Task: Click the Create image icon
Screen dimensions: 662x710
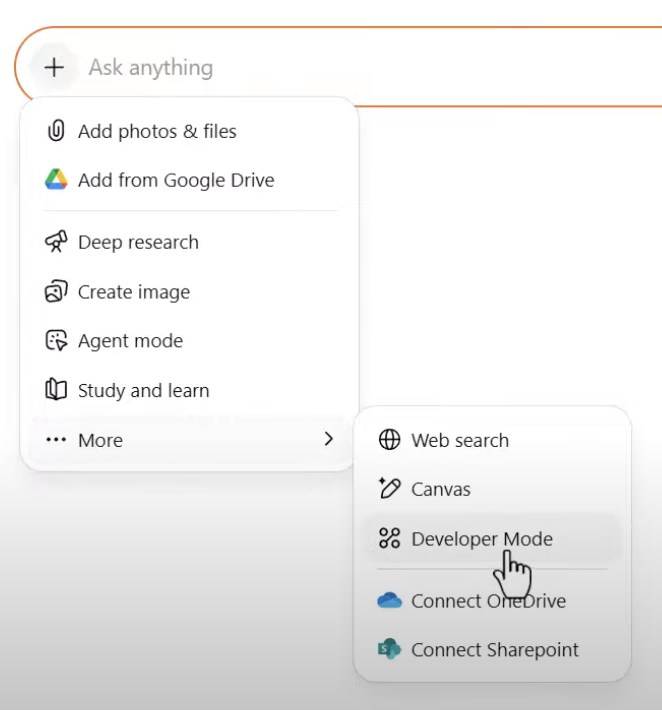Action: click(x=56, y=292)
